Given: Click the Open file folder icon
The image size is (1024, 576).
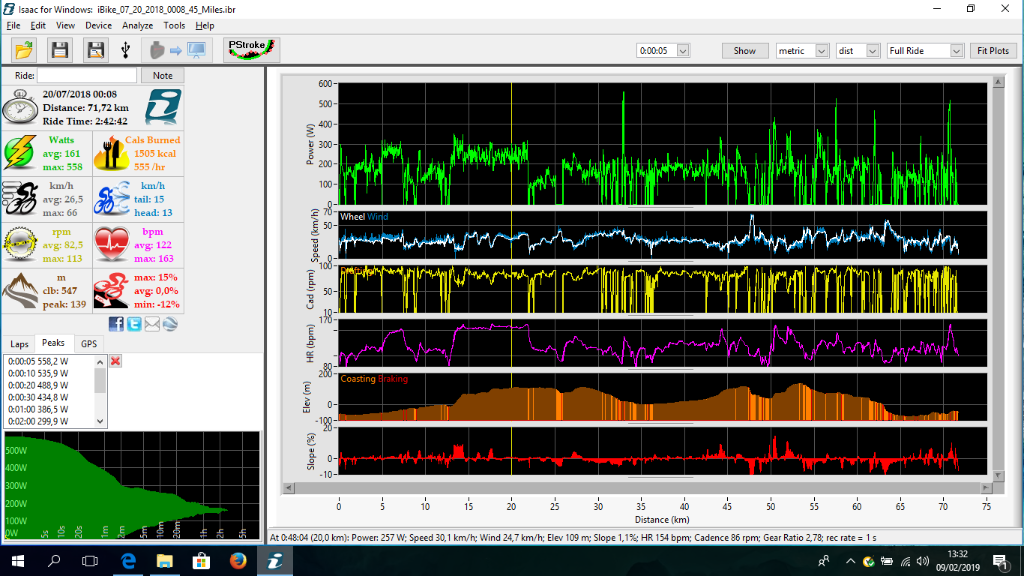Looking at the screenshot, I should (x=25, y=50).
